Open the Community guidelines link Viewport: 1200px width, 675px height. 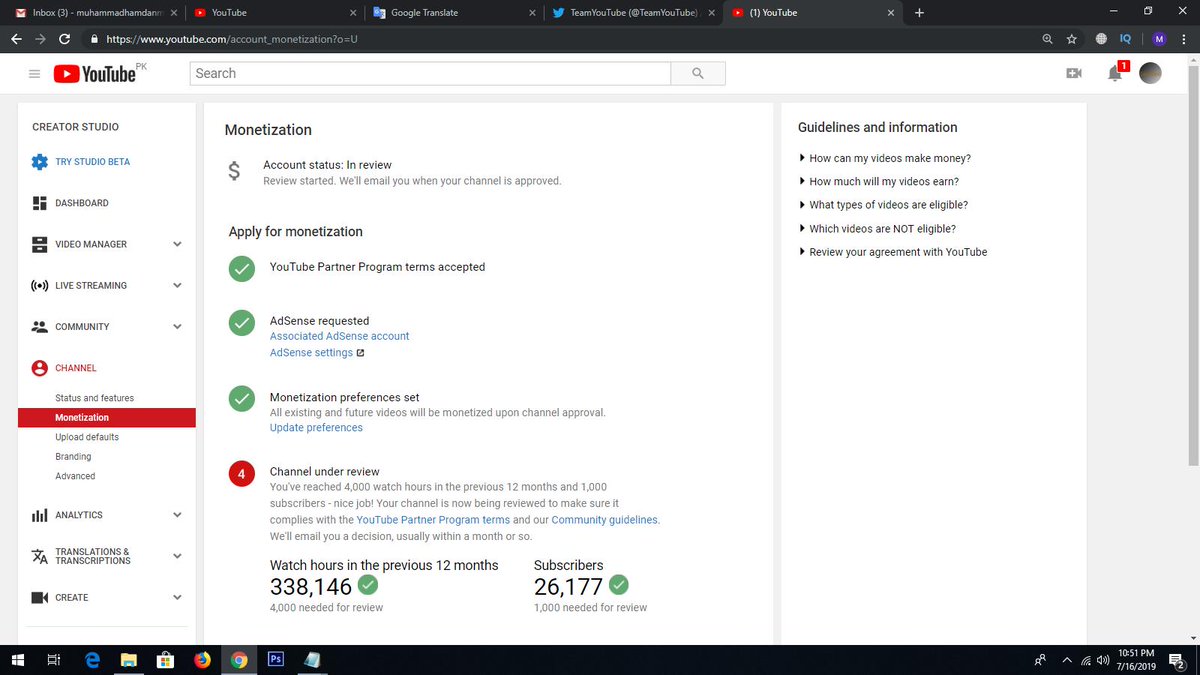click(604, 520)
